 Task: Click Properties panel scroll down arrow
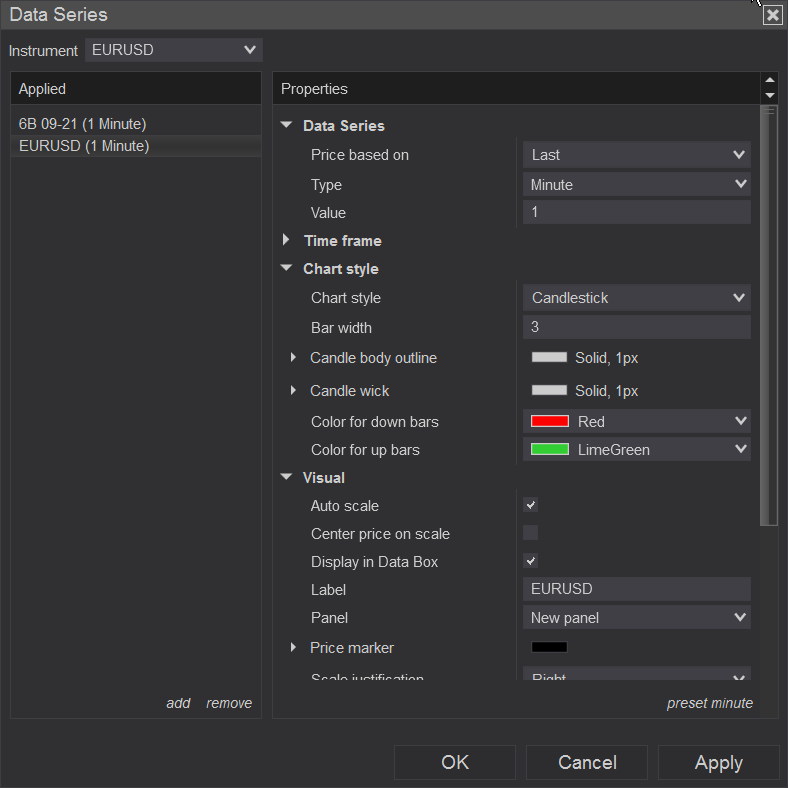click(769, 95)
